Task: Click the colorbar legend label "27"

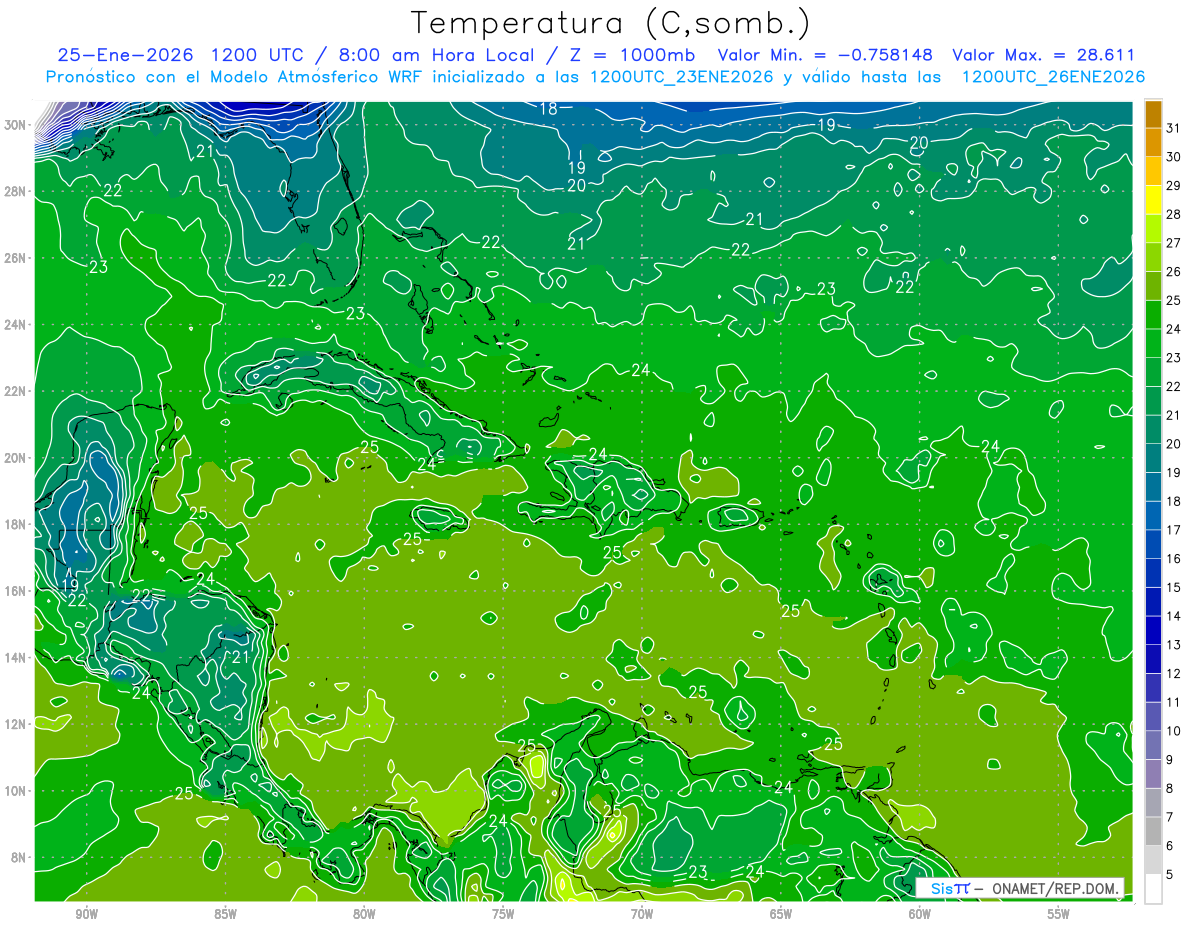Action: pyautogui.click(x=1174, y=243)
